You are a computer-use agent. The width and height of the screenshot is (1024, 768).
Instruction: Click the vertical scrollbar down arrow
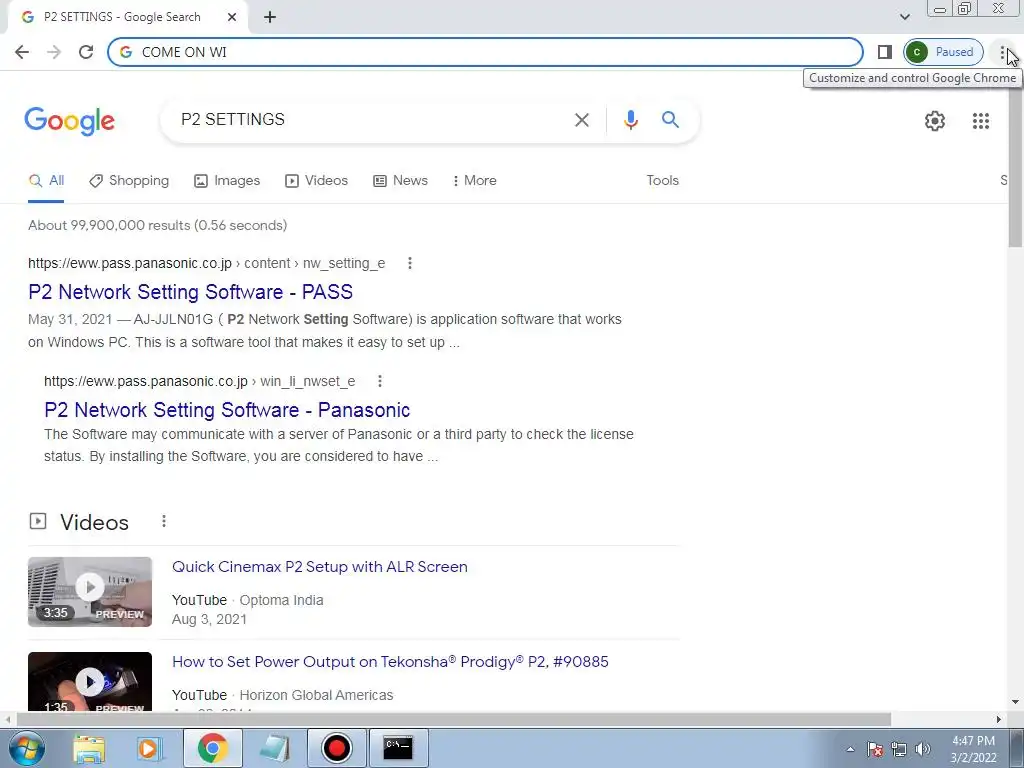coord(1016,702)
